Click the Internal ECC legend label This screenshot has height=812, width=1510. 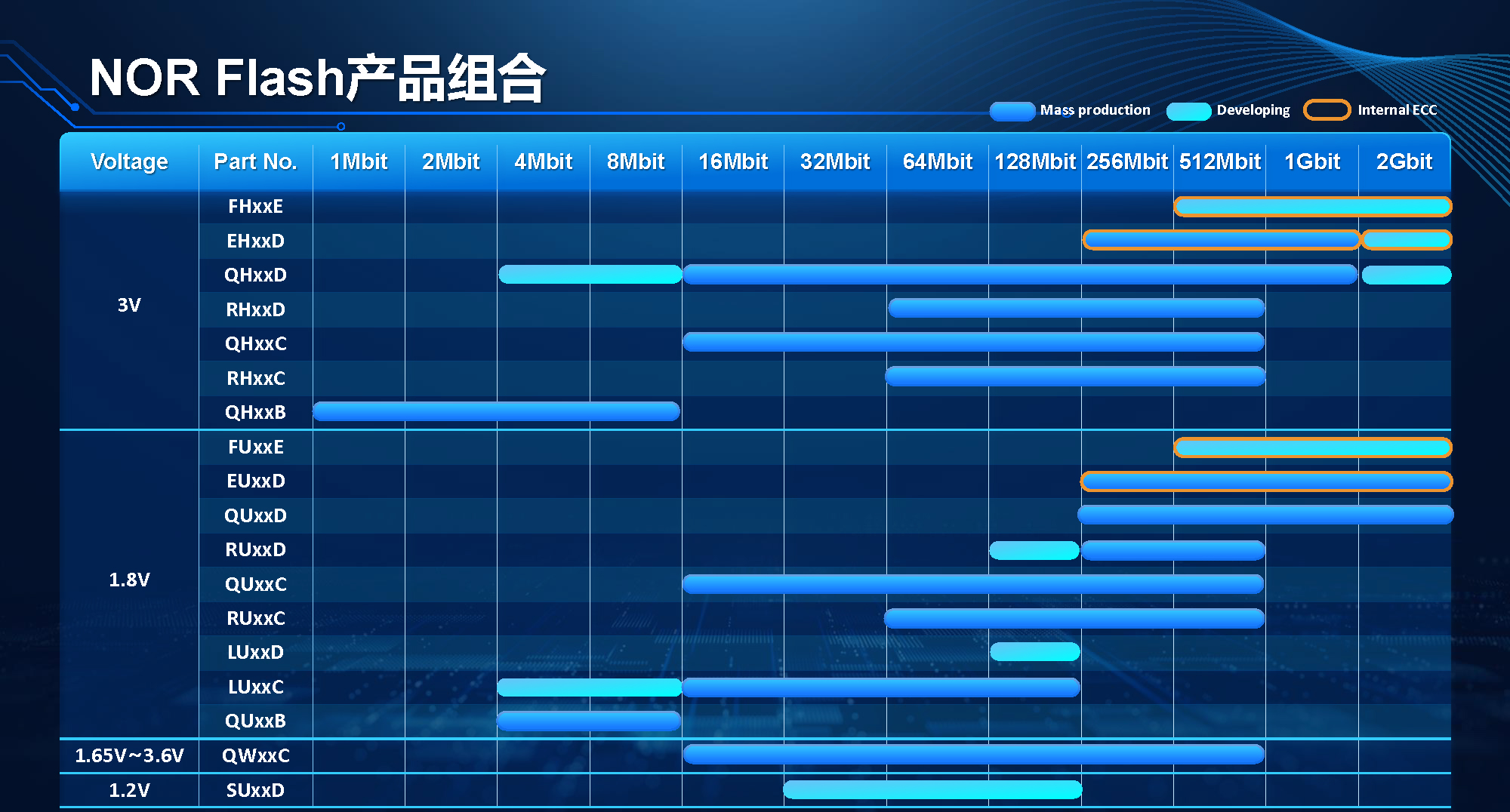pos(1397,110)
